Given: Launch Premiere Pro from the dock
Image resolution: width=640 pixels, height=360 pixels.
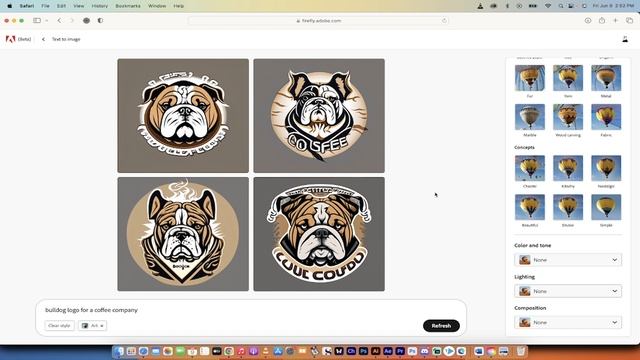Looking at the screenshot, I should (x=400, y=351).
